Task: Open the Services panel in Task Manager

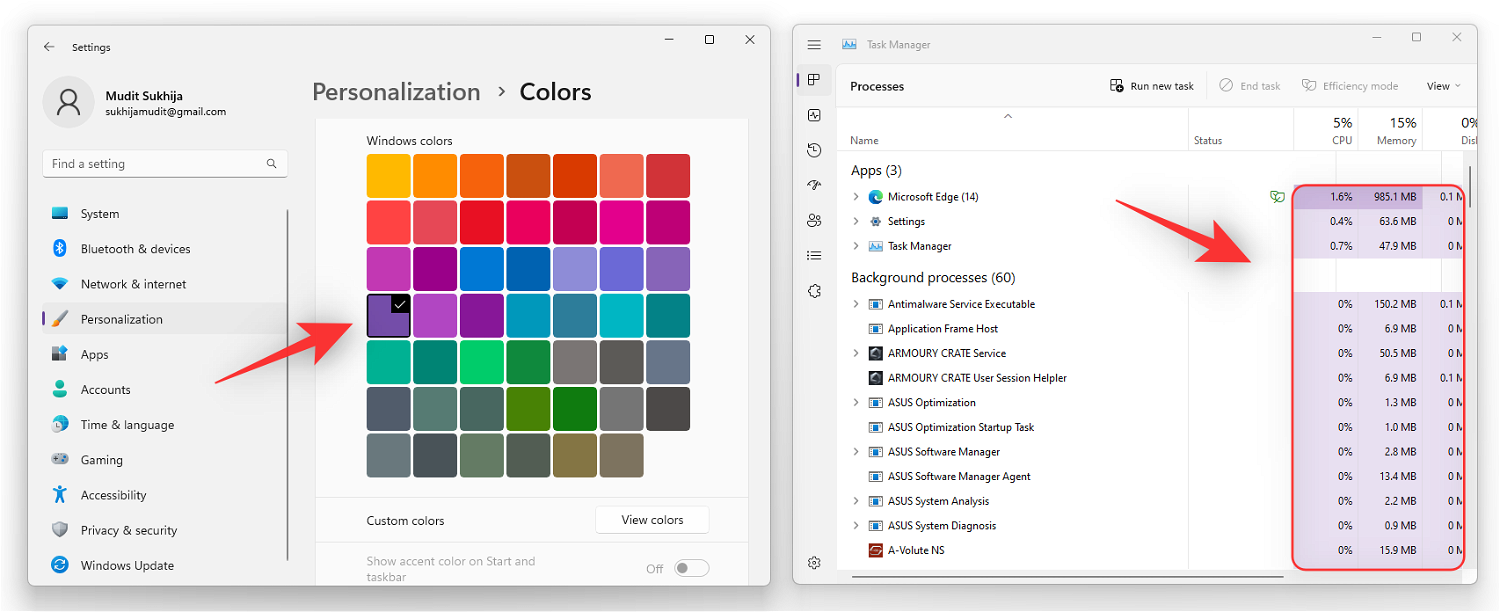Action: [x=813, y=290]
